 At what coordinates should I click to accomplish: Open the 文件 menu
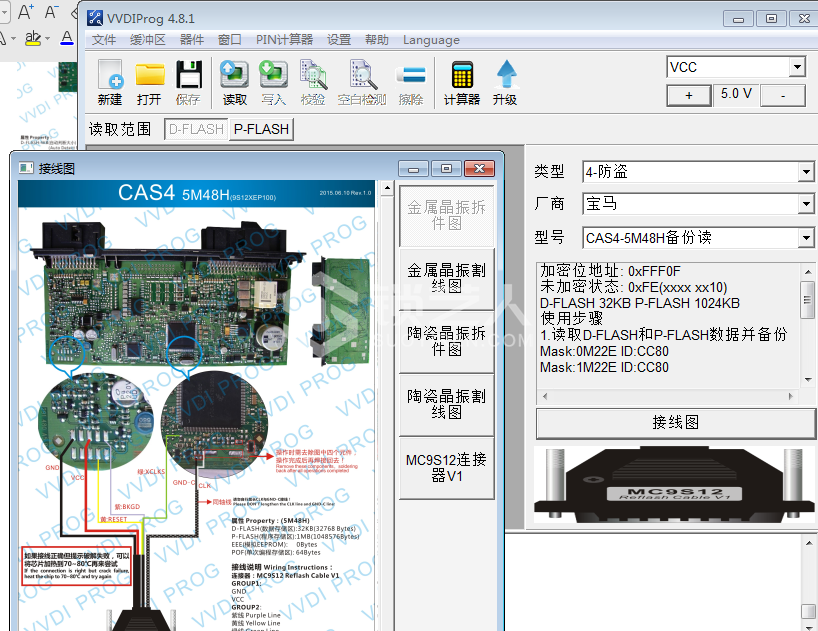[x=104, y=40]
